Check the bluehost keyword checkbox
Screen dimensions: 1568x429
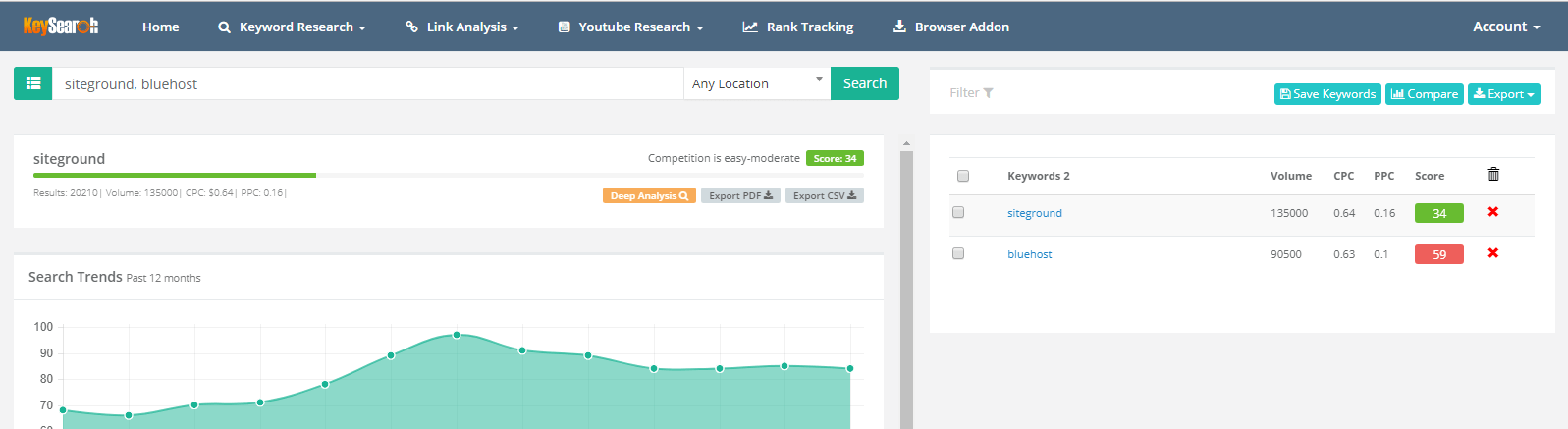coord(958,253)
